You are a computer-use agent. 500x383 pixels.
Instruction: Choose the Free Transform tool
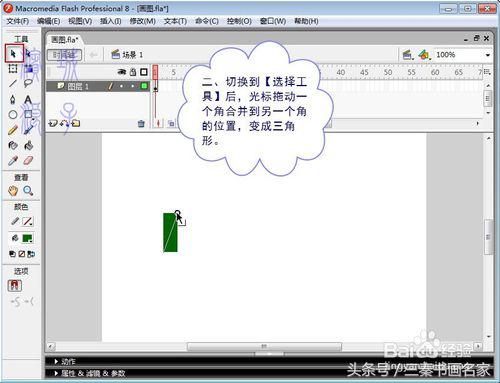click(13, 69)
